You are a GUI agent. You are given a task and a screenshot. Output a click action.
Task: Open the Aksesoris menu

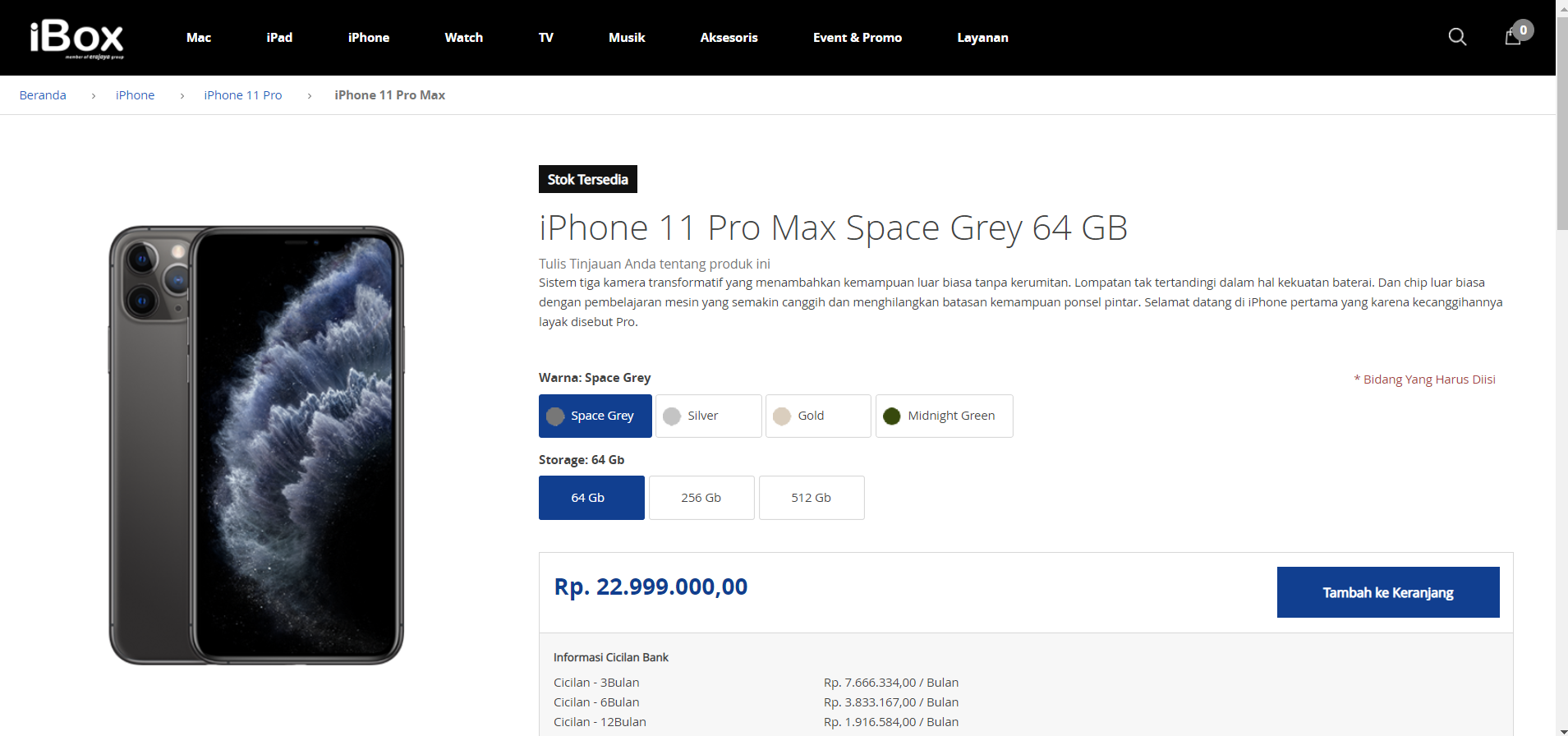[x=729, y=38]
